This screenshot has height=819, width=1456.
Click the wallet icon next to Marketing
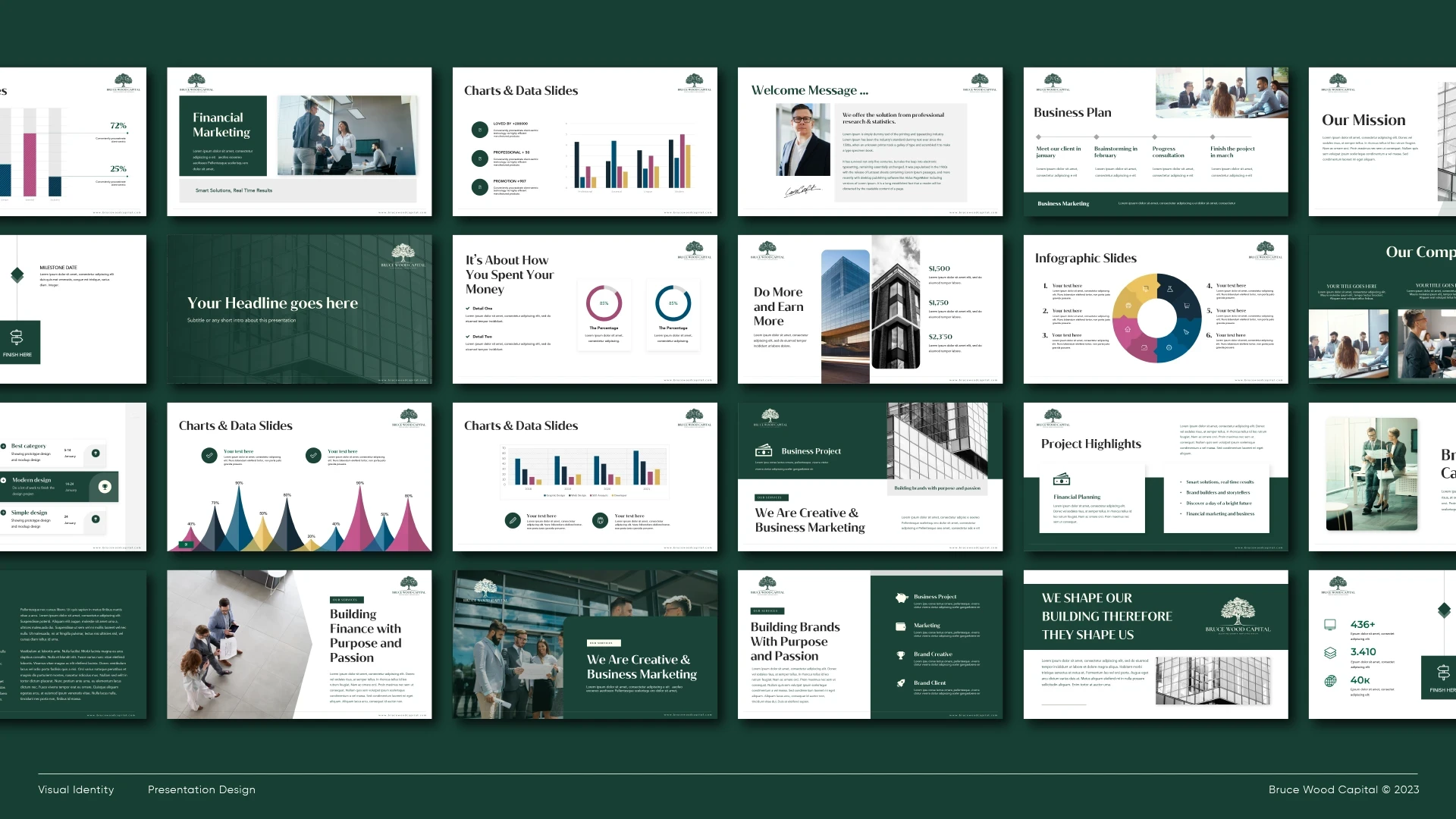901,626
